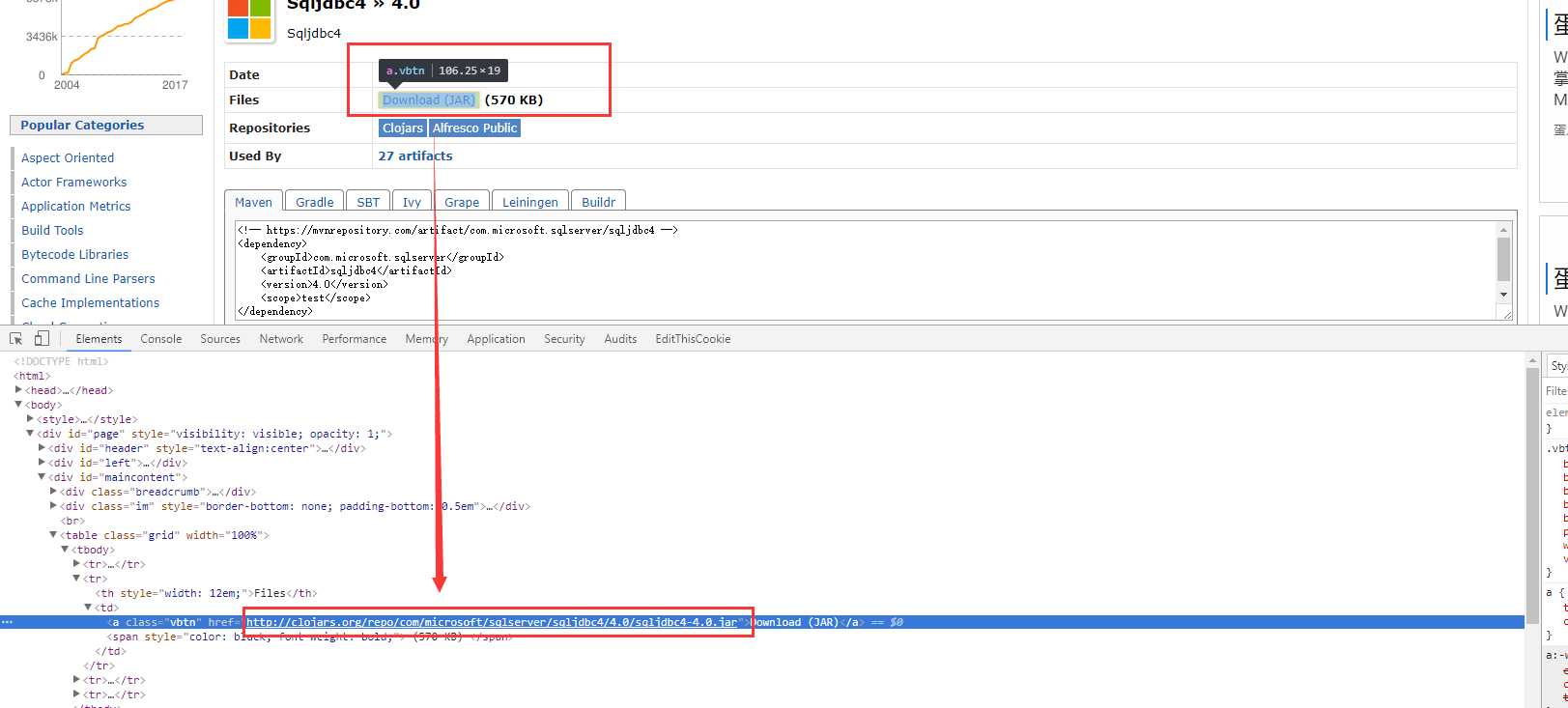Screen dimensions: 1568x708
Task: Select the highlighted a class=vbtn element row
Action: click(762, 622)
